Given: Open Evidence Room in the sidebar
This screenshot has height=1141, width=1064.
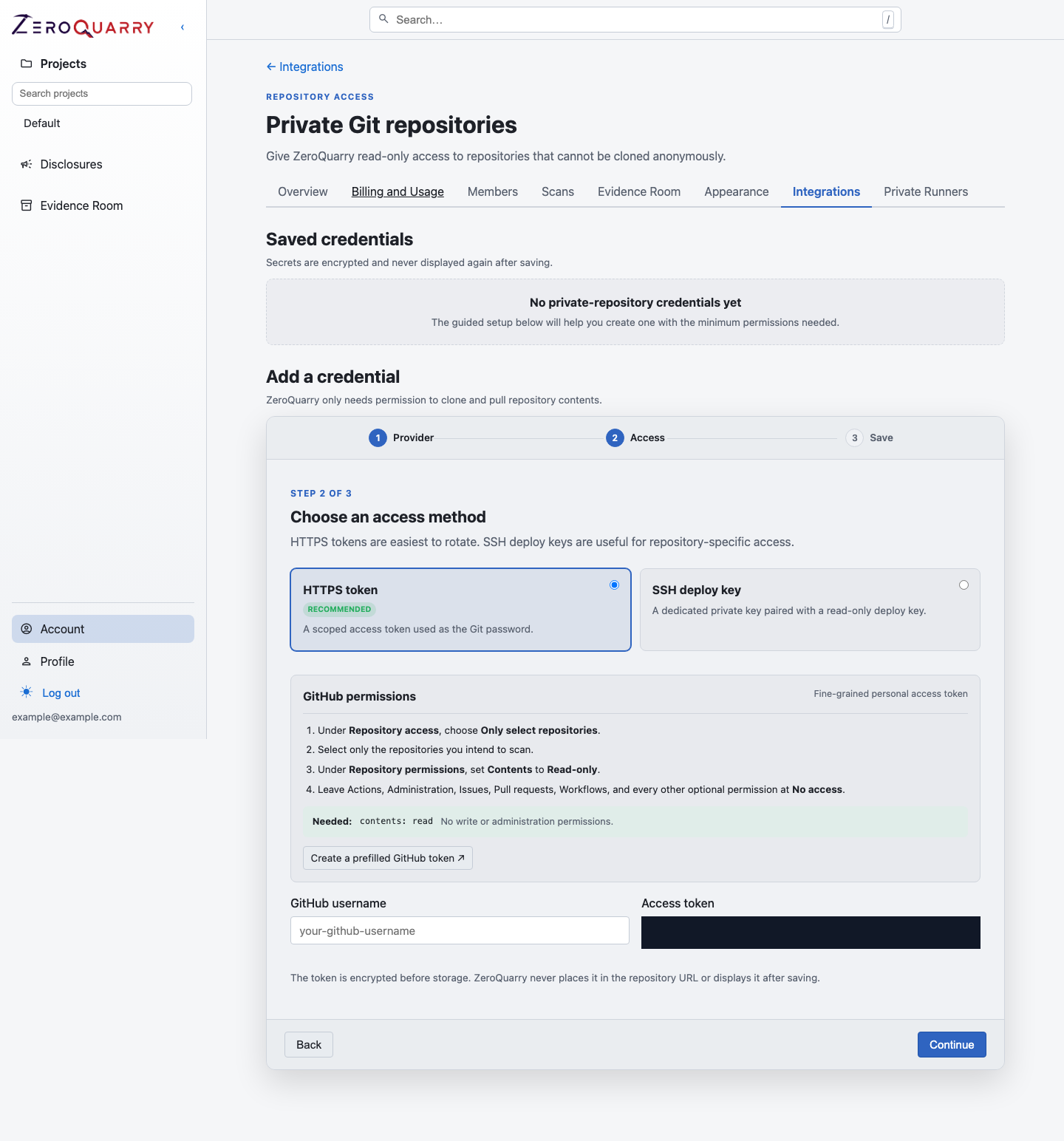Looking at the screenshot, I should tap(82, 205).
